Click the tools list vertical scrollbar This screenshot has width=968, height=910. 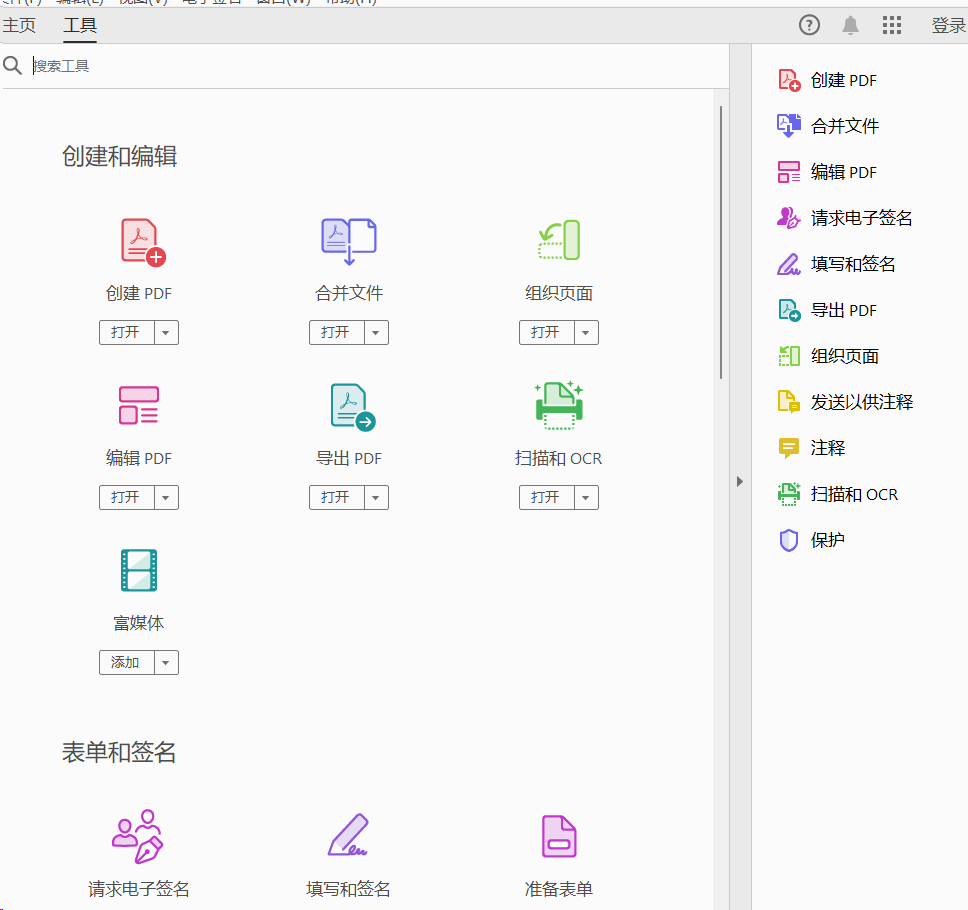(x=720, y=243)
